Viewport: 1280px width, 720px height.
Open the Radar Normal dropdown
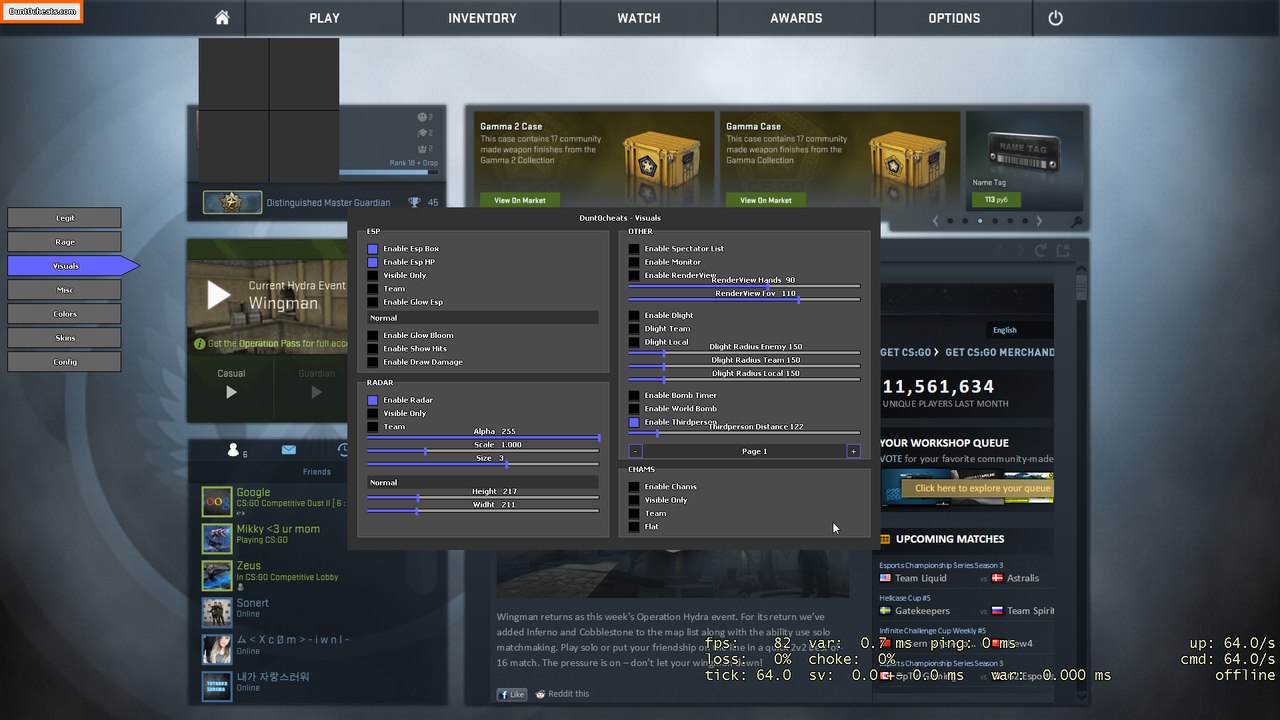[x=482, y=483]
